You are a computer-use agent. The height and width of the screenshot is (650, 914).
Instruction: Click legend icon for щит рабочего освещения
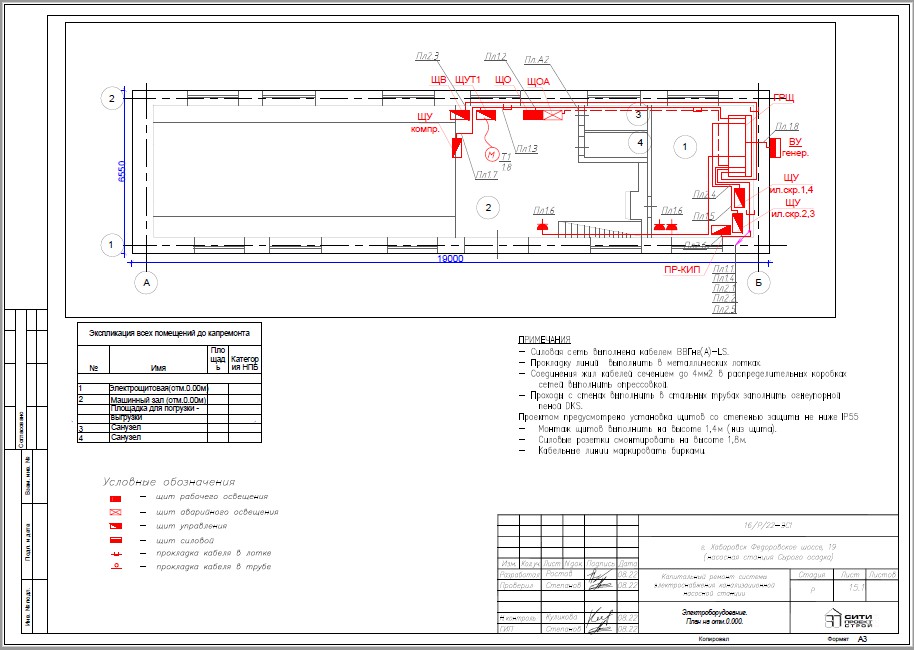(x=115, y=499)
